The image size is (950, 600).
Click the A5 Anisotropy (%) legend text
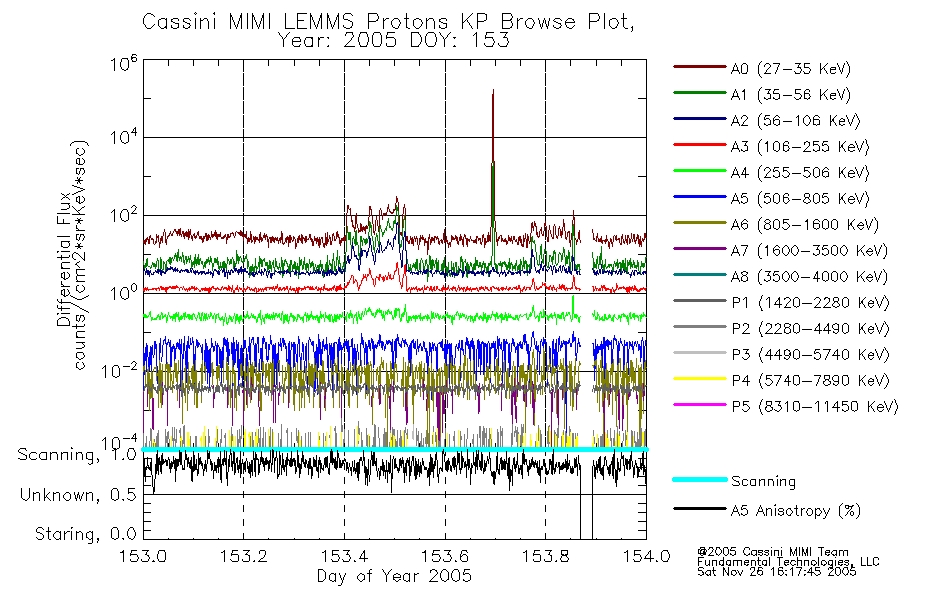[796, 511]
